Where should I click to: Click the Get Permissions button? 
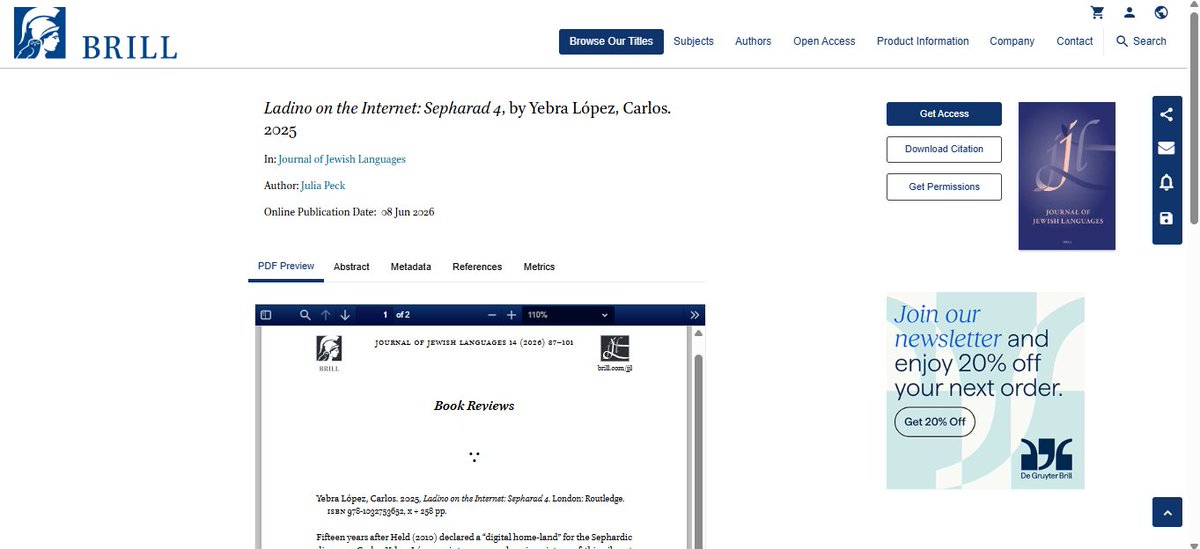point(944,187)
